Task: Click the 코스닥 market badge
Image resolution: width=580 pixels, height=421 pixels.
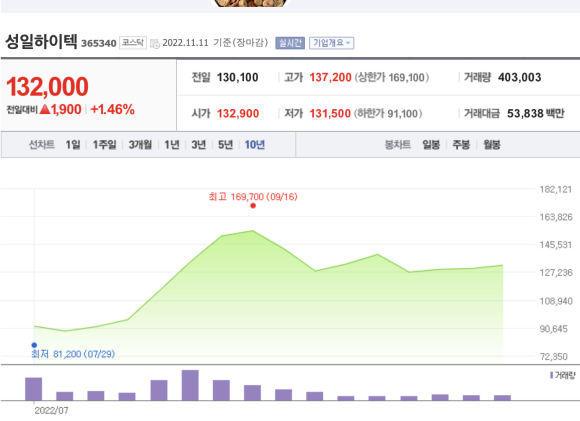Action: pos(133,43)
